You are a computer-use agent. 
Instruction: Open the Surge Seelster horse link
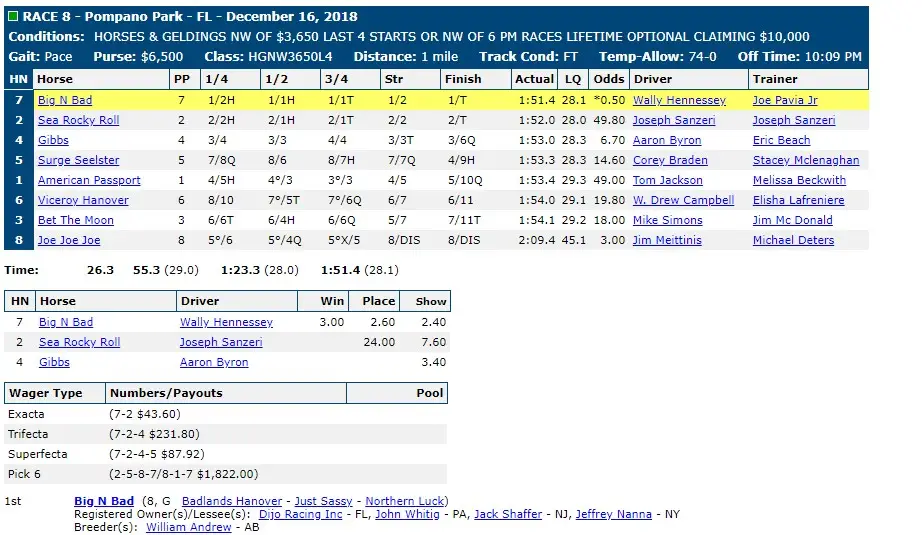click(x=79, y=160)
